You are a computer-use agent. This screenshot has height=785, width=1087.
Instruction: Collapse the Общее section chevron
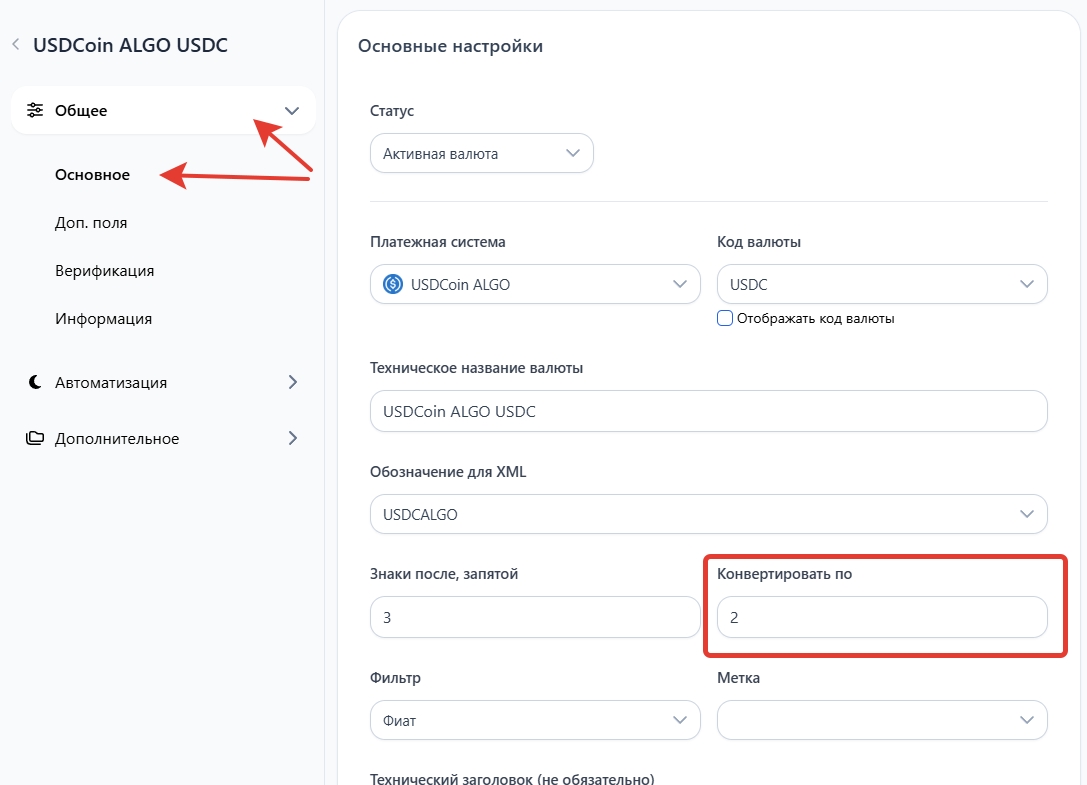point(292,110)
